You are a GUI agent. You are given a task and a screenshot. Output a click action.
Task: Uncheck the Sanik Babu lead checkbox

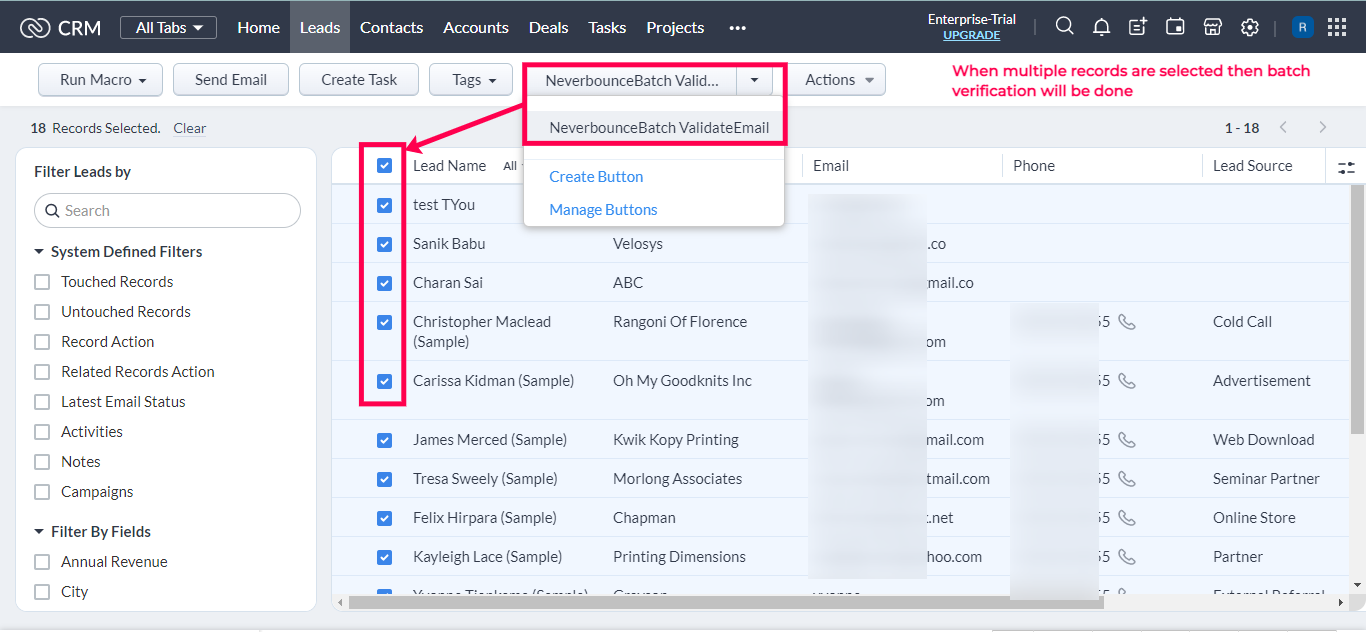tap(385, 244)
